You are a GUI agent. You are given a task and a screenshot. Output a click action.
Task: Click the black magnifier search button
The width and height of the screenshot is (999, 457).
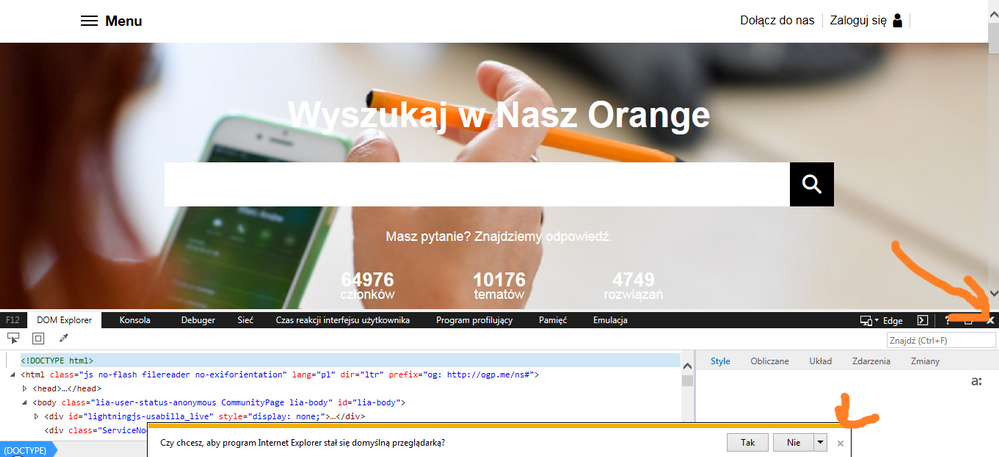pyautogui.click(x=812, y=184)
